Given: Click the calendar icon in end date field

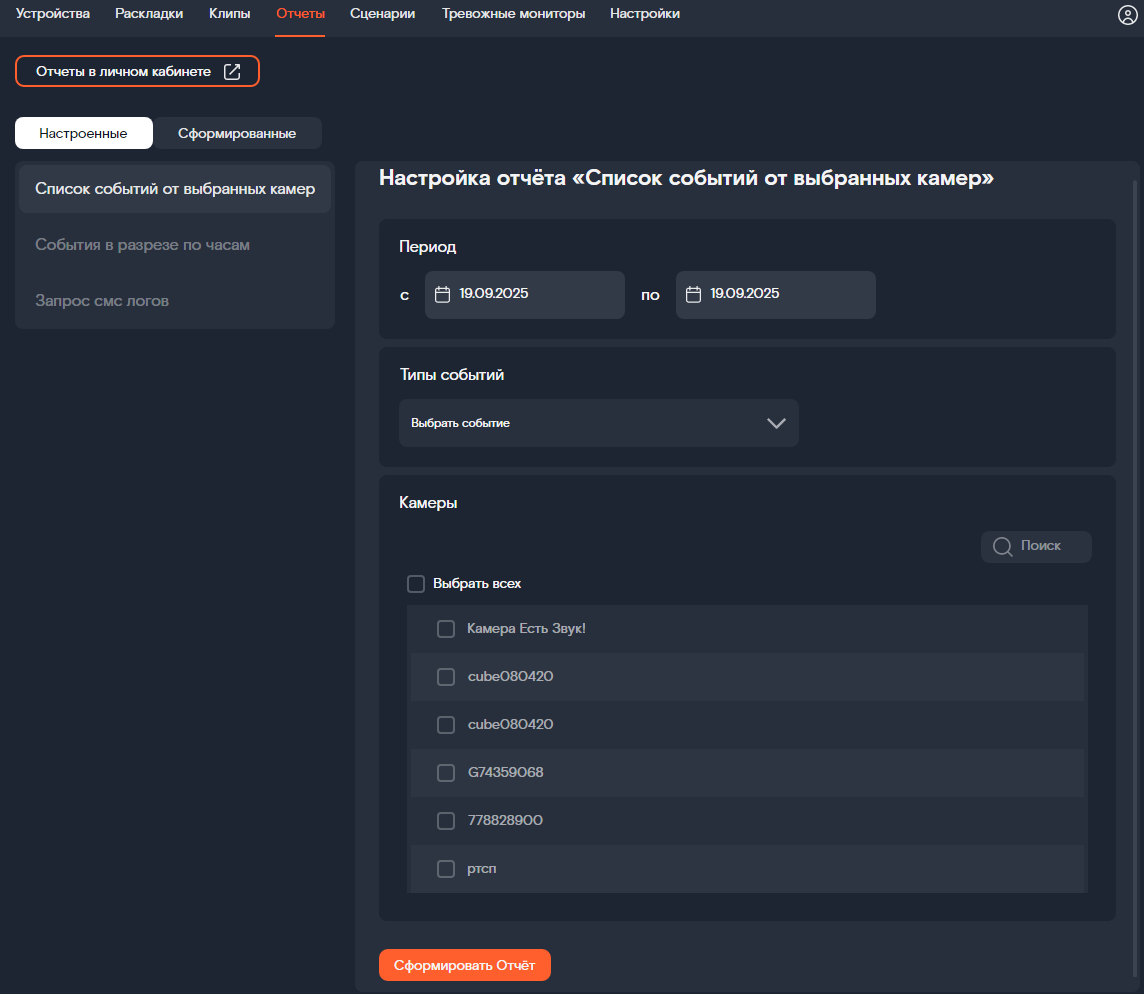Looking at the screenshot, I should coord(693,294).
